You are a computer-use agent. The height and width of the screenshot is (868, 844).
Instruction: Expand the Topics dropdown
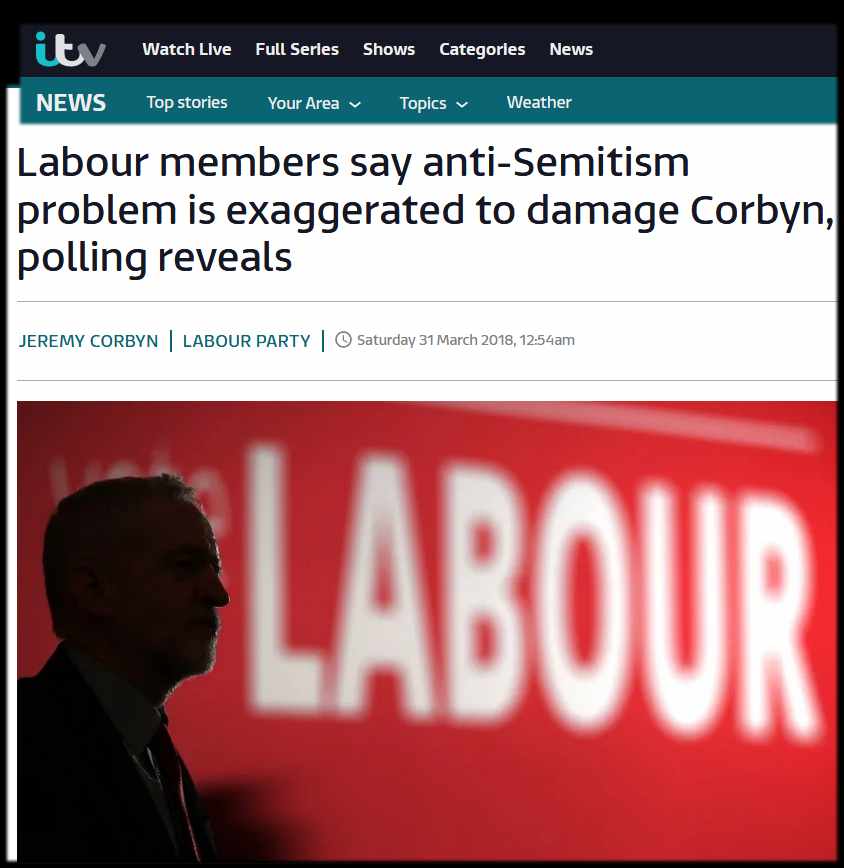pos(434,104)
